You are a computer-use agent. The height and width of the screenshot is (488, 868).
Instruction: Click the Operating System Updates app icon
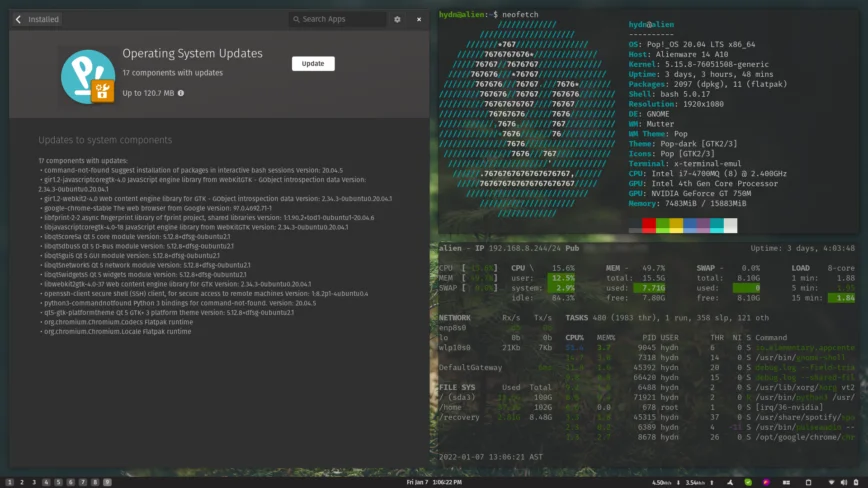click(88, 77)
